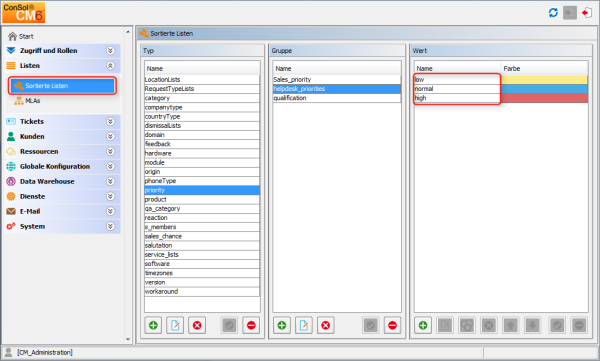Select sales_chance in Typ list

202,236
